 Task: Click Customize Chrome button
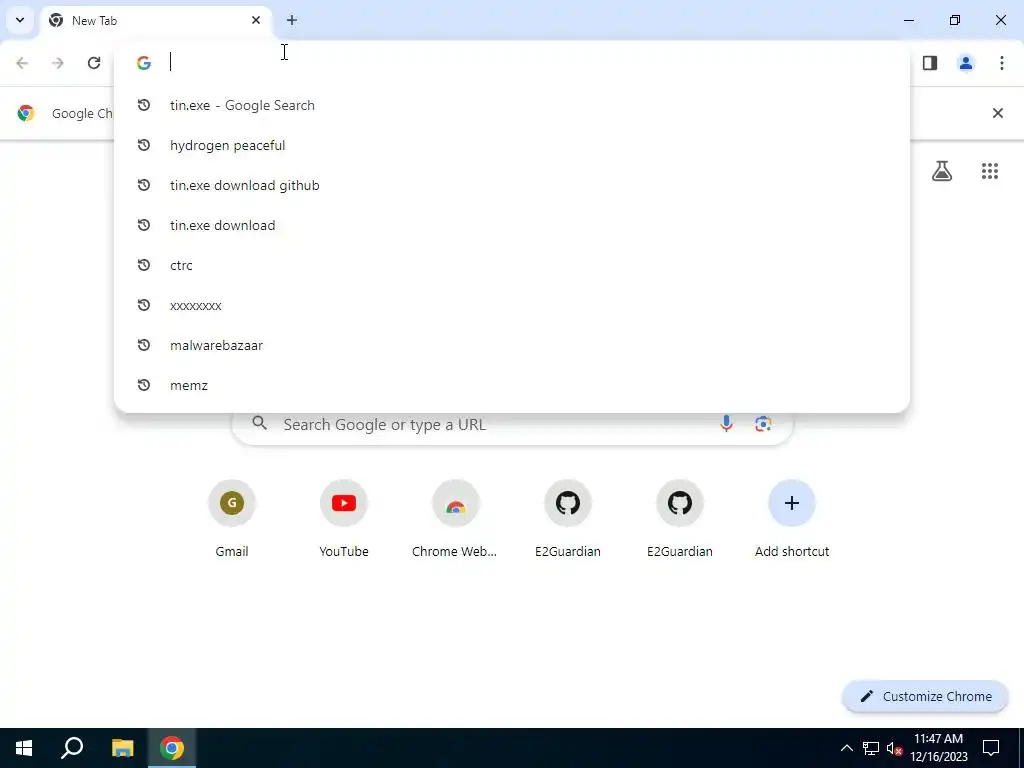click(x=925, y=696)
